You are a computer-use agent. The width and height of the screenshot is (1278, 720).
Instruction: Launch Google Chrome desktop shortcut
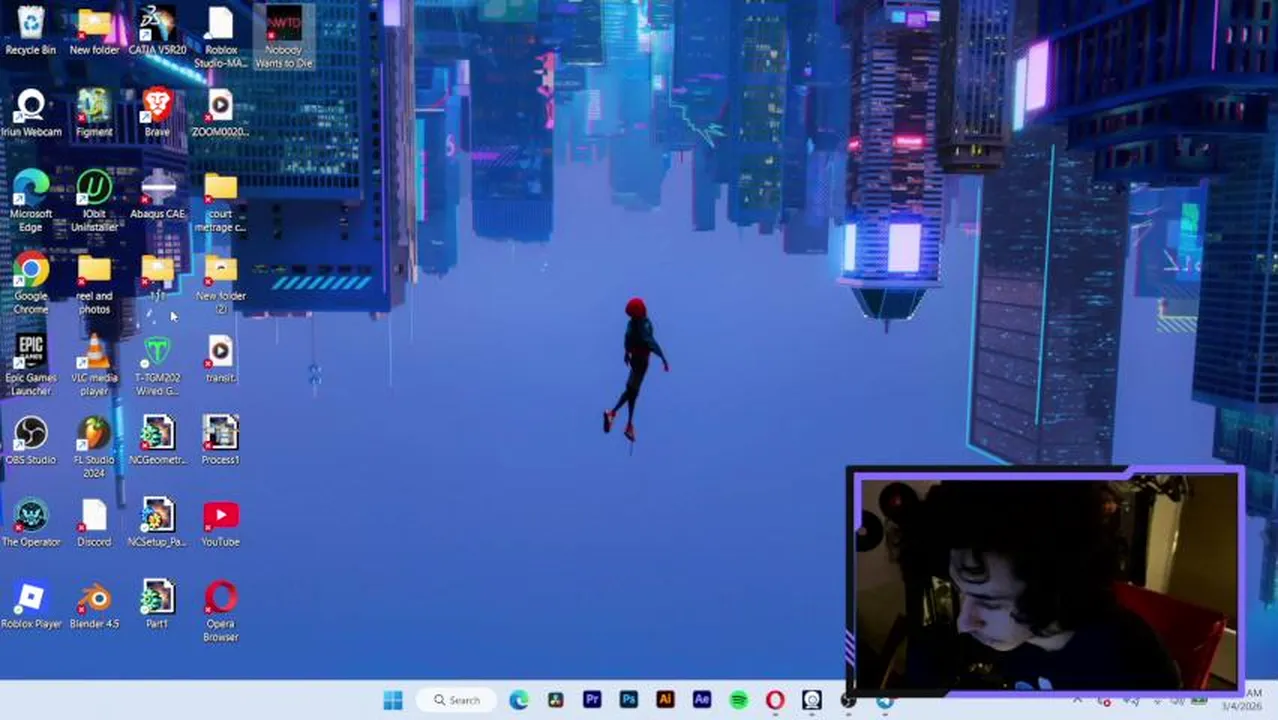pos(31,284)
